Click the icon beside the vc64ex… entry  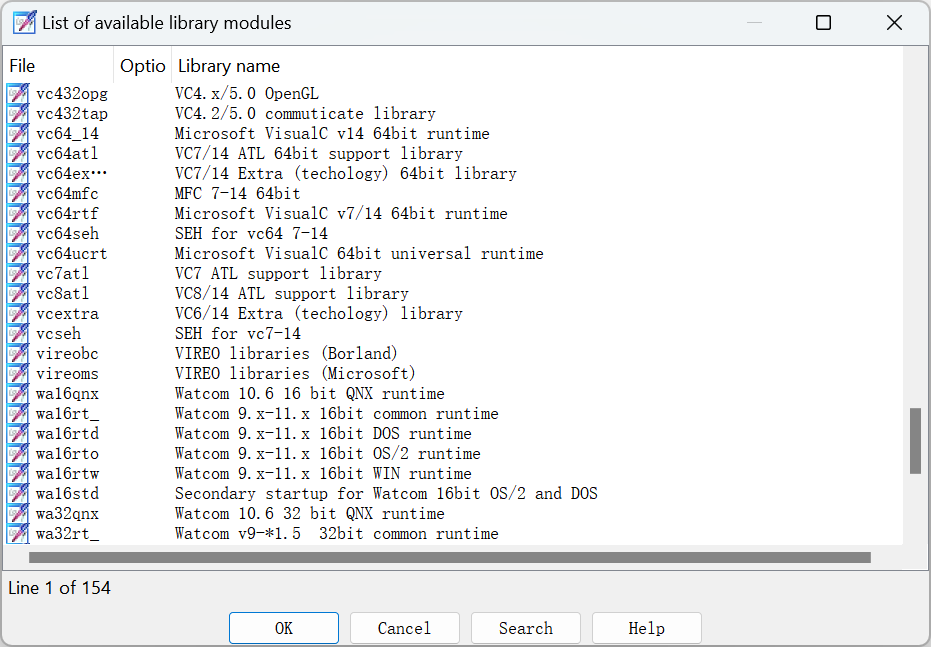coord(18,174)
